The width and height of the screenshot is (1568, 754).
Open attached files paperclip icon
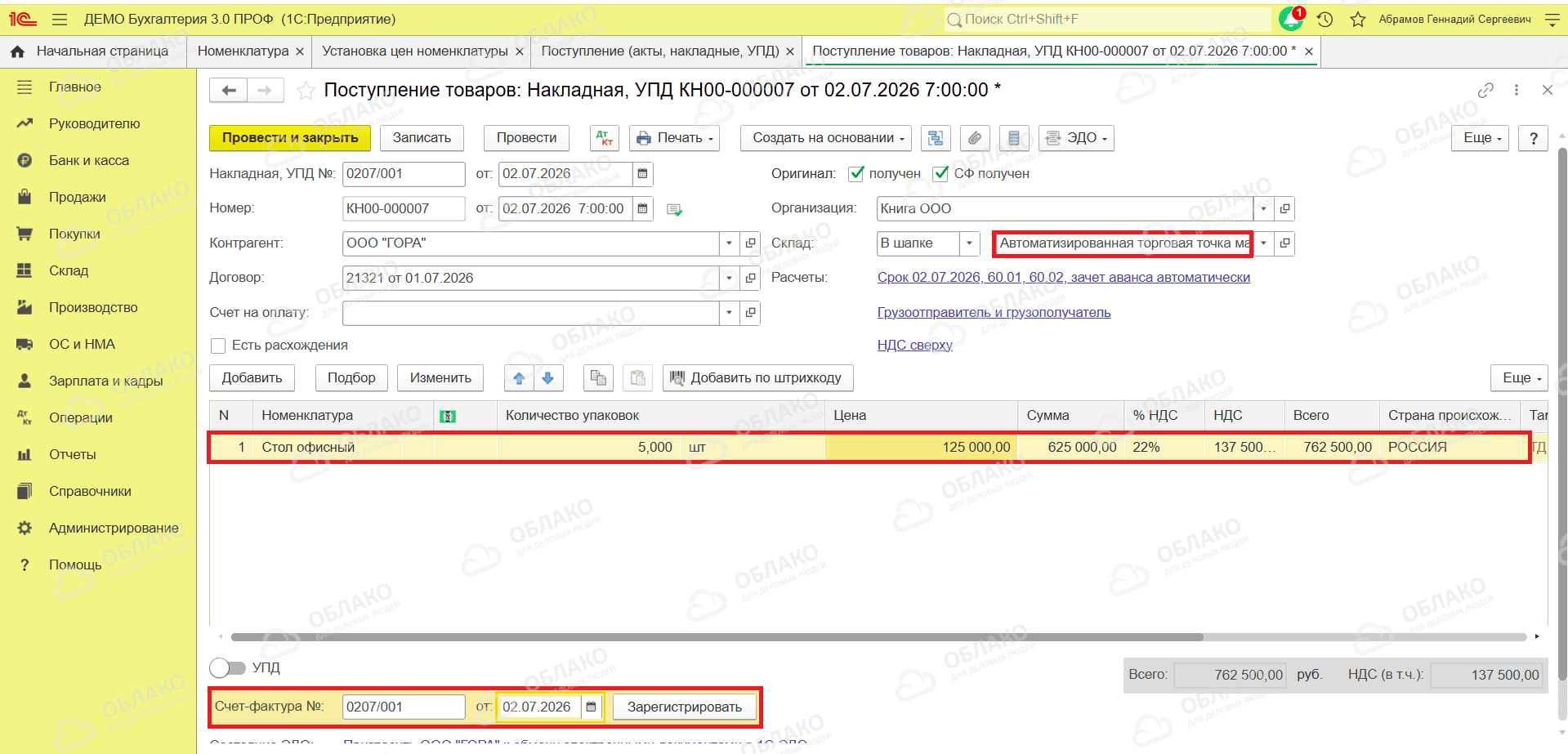click(975, 138)
